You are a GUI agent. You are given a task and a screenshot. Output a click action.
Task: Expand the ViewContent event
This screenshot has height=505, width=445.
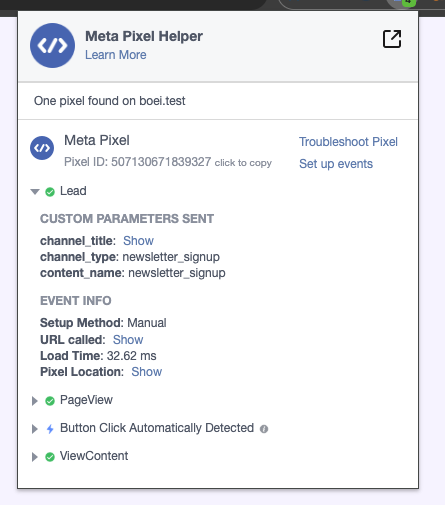[34, 457]
